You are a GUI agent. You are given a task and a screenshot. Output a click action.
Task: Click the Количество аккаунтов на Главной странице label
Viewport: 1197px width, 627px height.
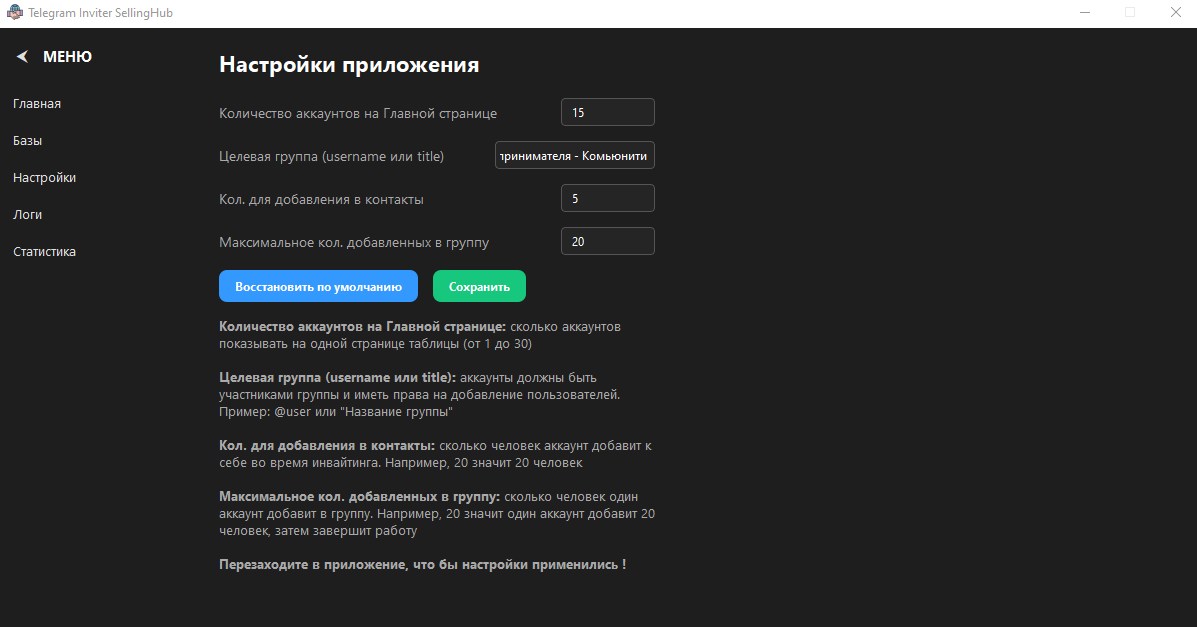click(358, 113)
